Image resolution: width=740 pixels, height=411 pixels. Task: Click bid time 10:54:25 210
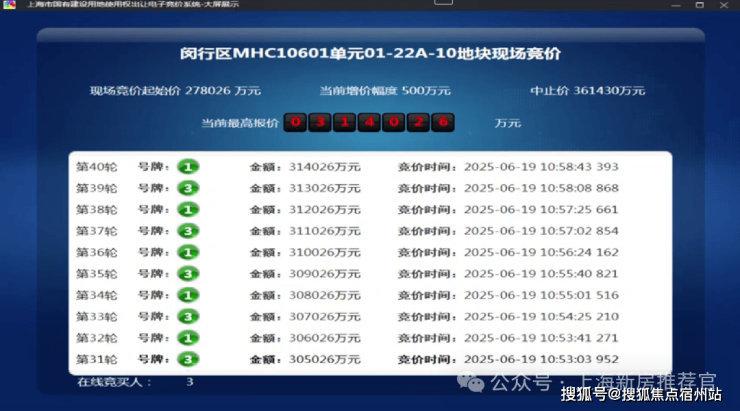pyautogui.click(x=580, y=317)
